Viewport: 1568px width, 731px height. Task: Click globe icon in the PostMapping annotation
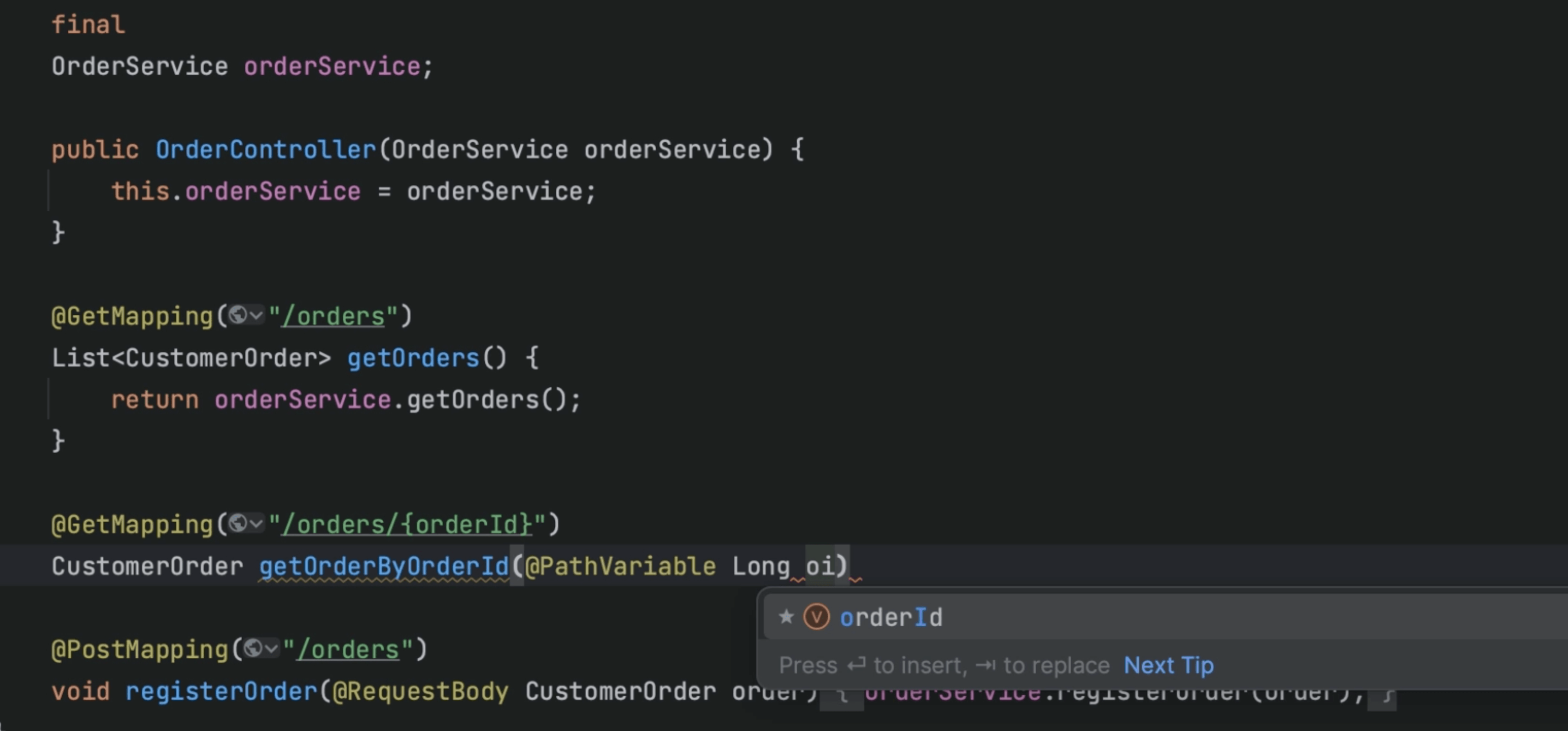click(253, 648)
